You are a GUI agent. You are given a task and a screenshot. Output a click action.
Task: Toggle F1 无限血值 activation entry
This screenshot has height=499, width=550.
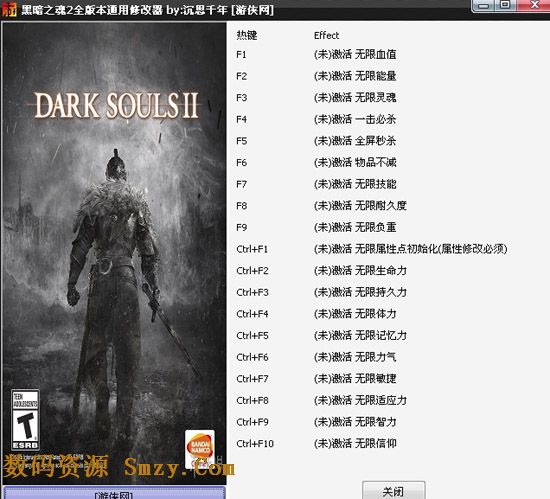[x=355, y=54]
